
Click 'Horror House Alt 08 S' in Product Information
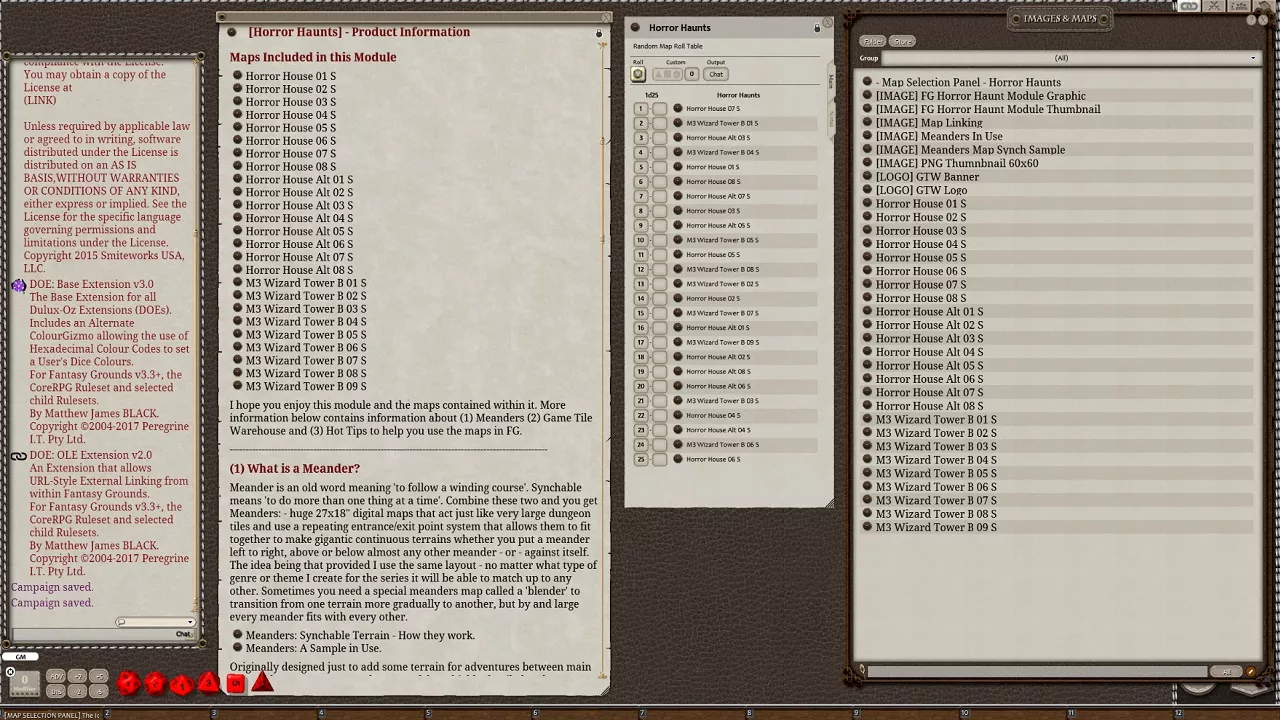coord(299,270)
